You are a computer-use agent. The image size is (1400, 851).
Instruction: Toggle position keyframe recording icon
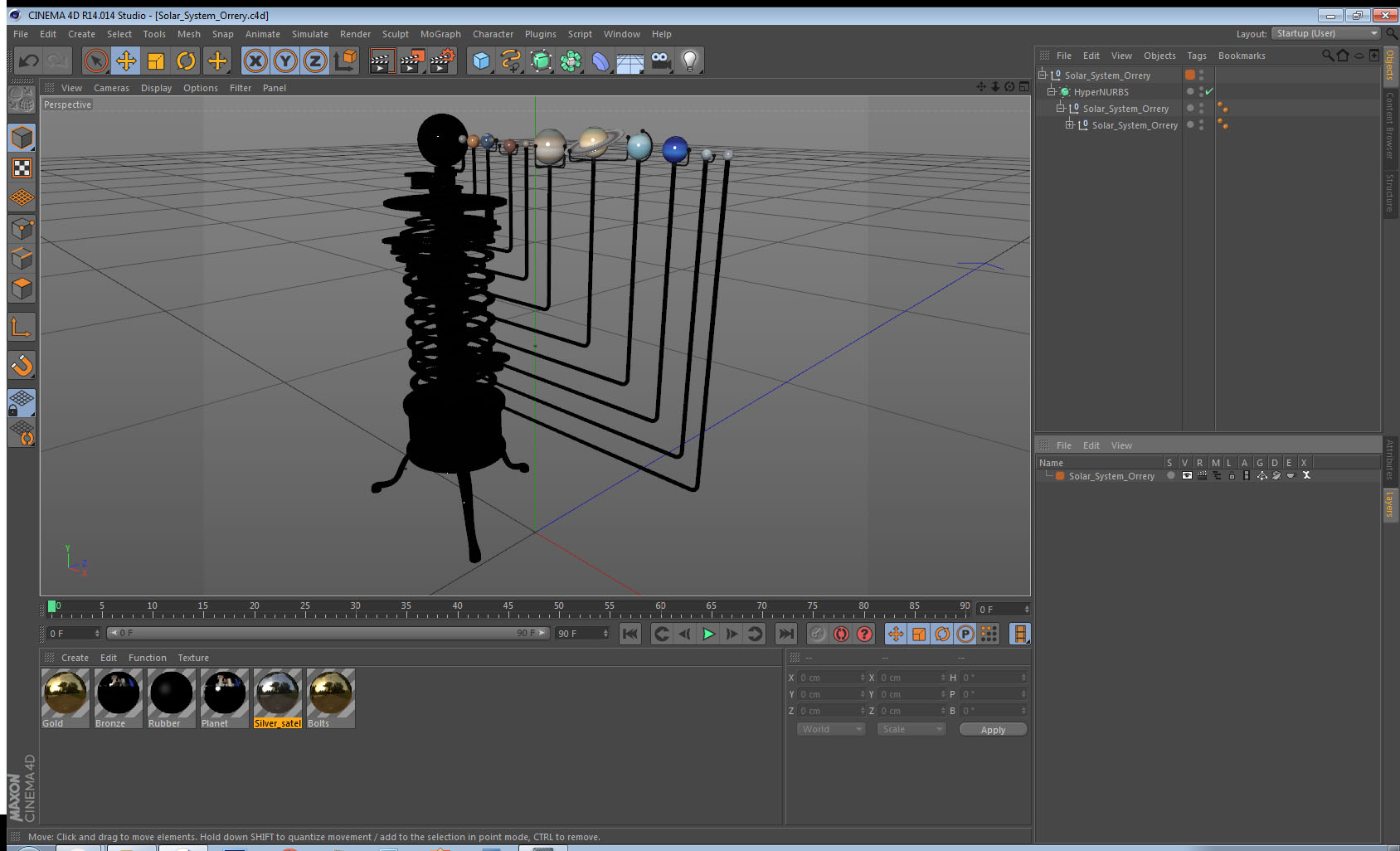[896, 634]
